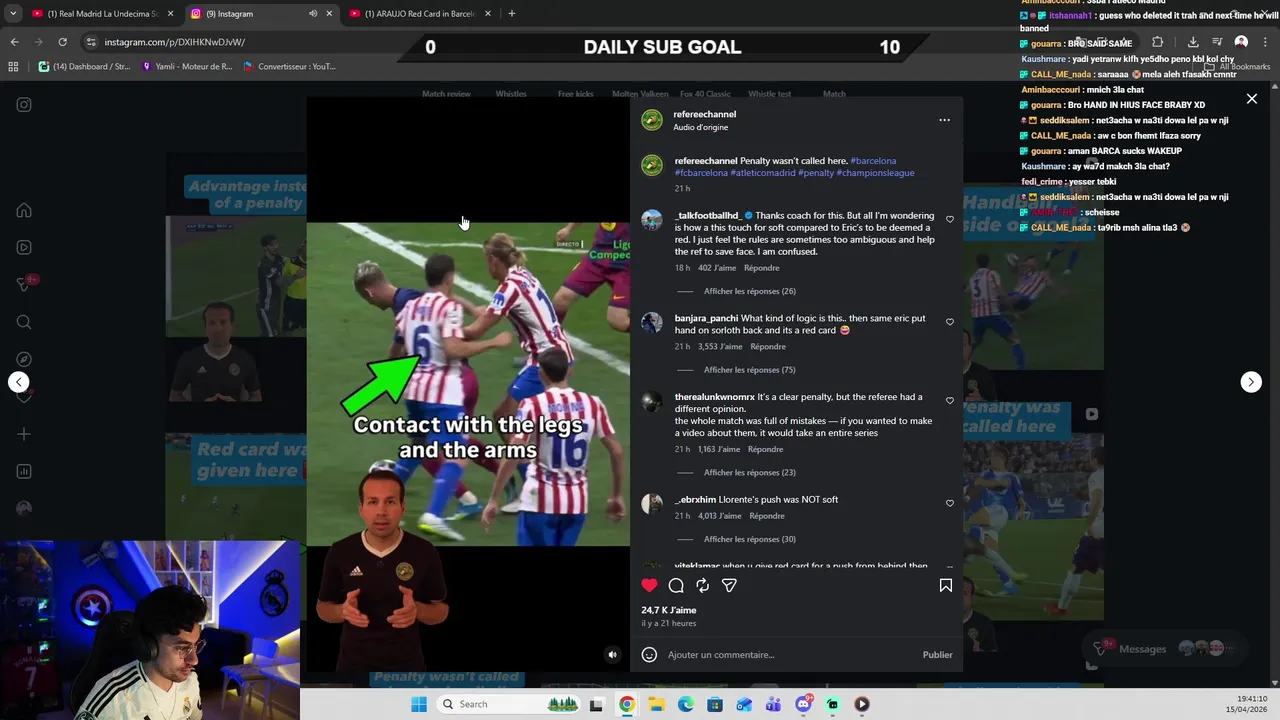Open comment bubble icon under post

pos(676,585)
